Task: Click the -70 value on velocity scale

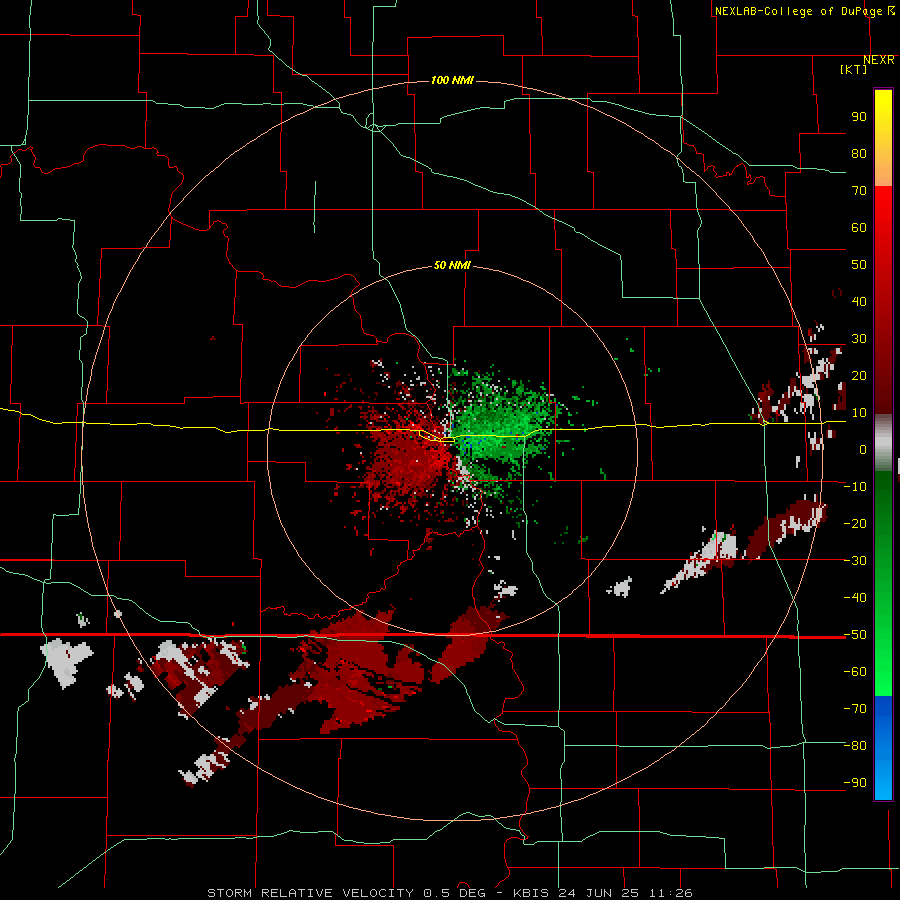Action: [855, 709]
